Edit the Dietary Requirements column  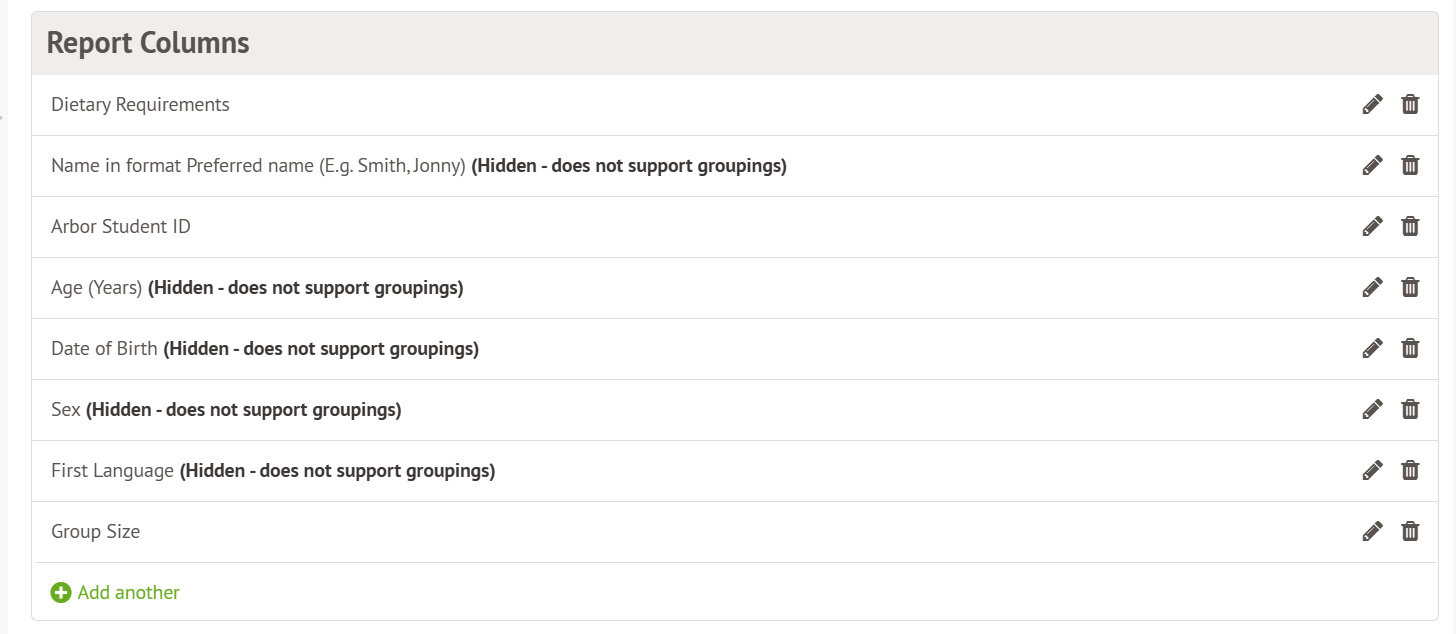coord(1372,104)
